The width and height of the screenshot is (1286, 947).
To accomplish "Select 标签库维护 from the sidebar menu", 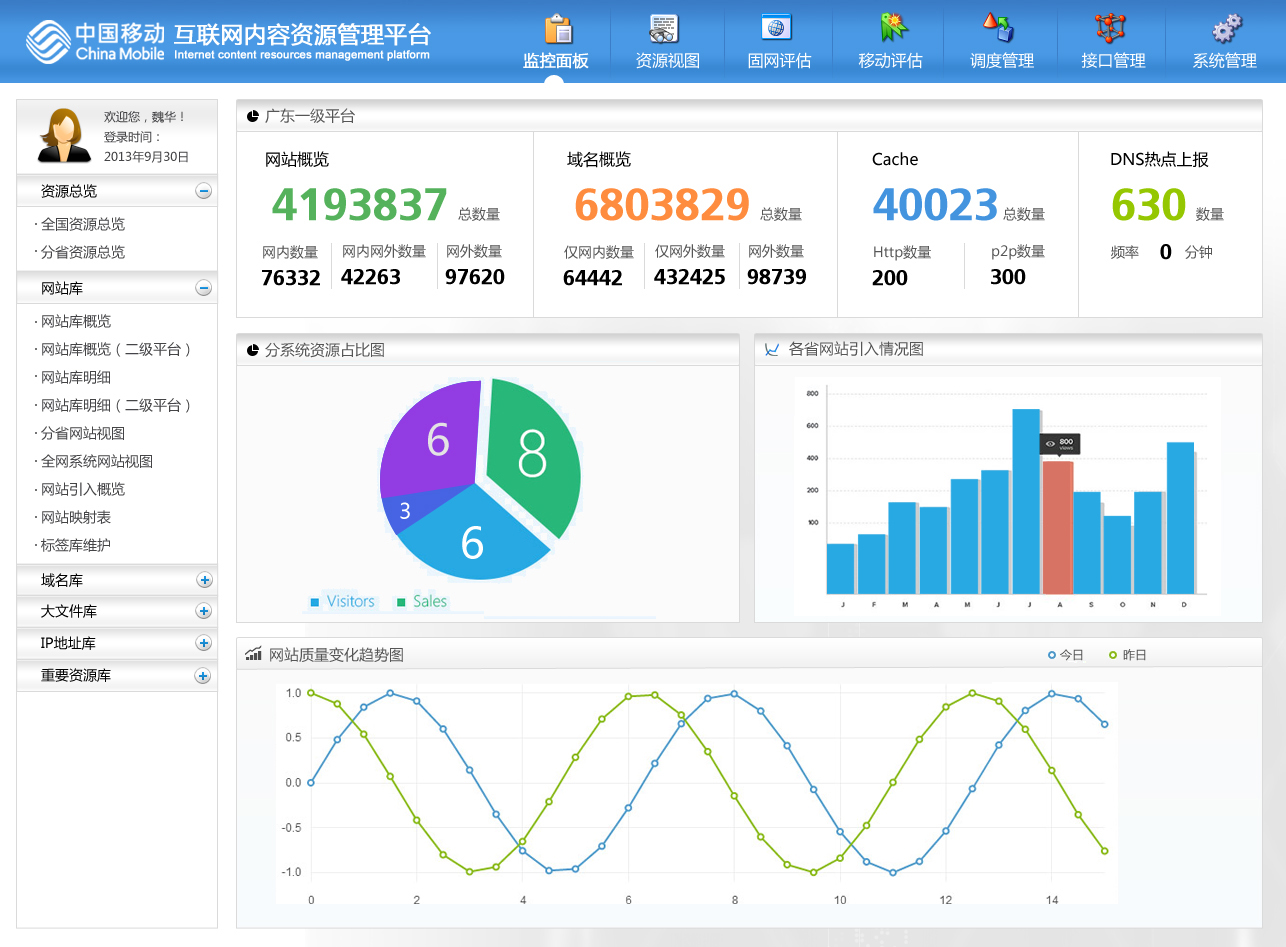I will [x=76, y=545].
